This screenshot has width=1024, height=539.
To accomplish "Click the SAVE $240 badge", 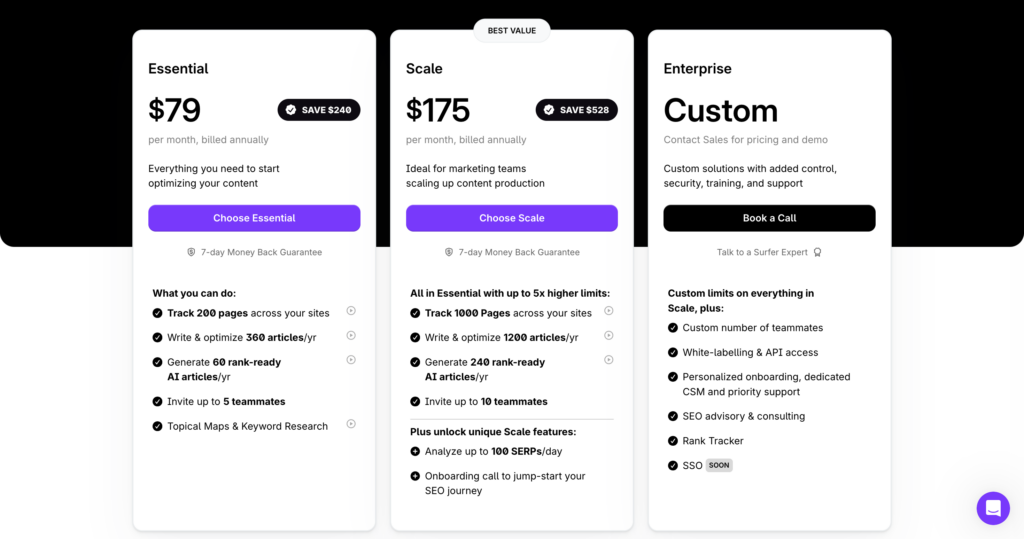I will coord(319,110).
